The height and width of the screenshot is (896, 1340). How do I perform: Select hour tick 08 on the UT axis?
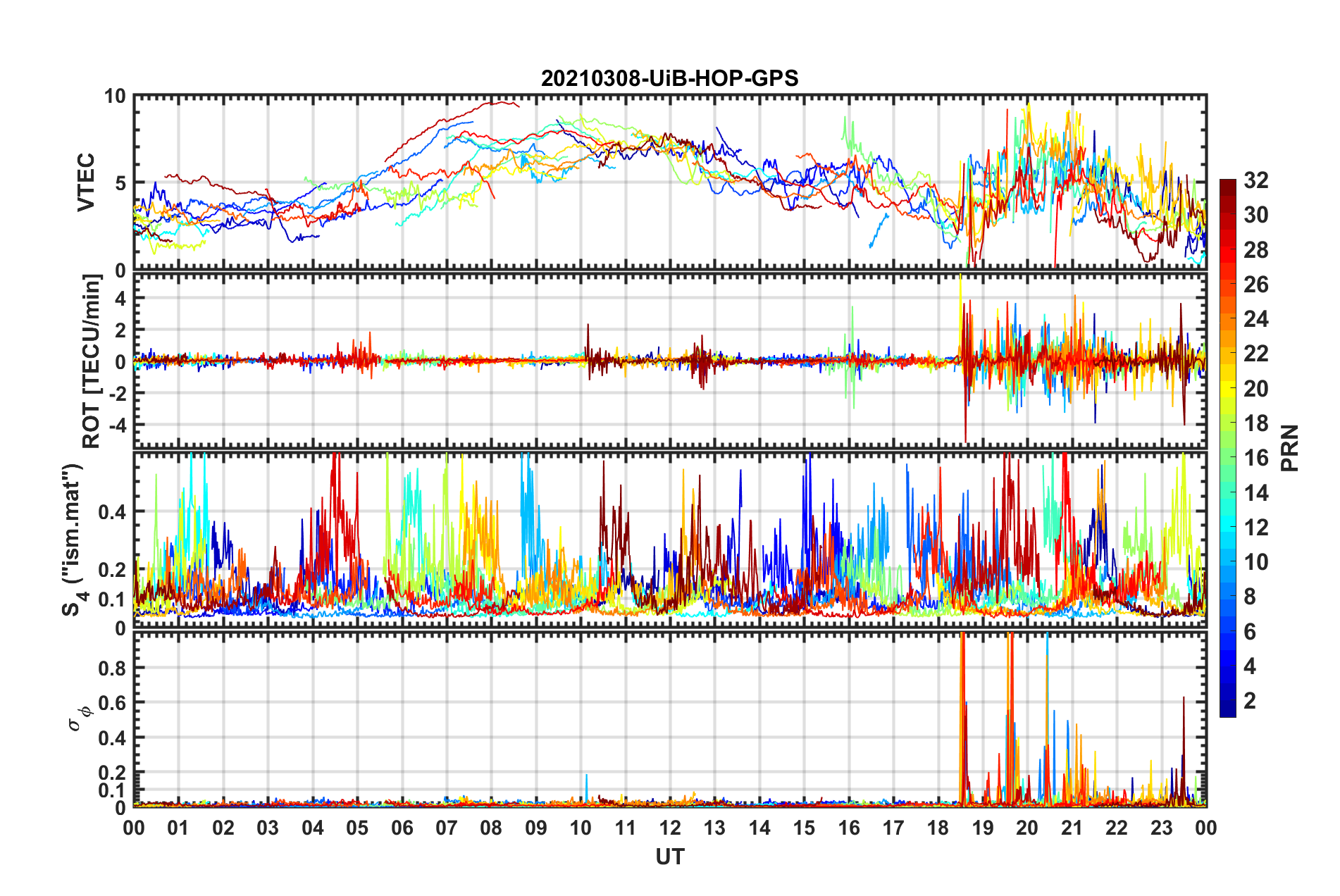click(x=491, y=828)
